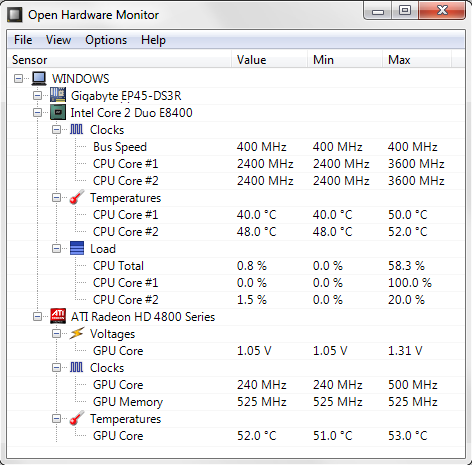Click the Value column header
Screen dimensions: 472x465
pos(269,60)
